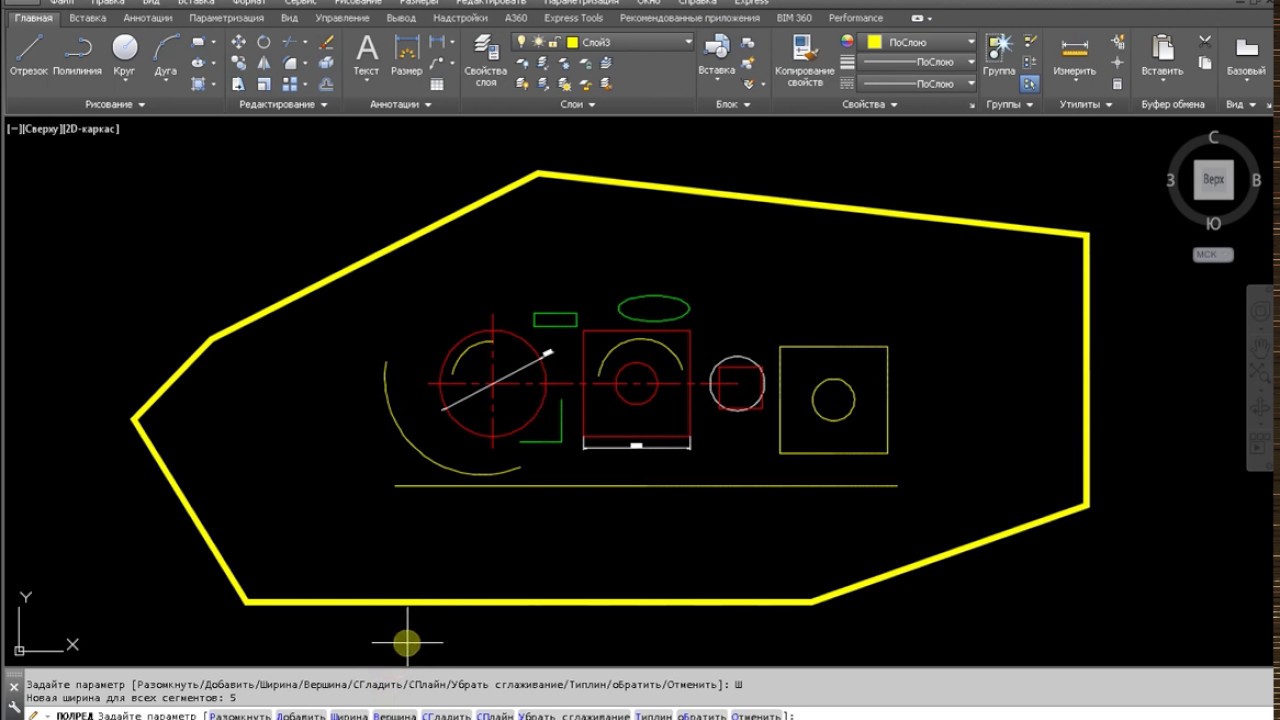The image size is (1280, 720).
Task: Toggle layer Слой3 lightbulb on/off
Action: [x=521, y=42]
